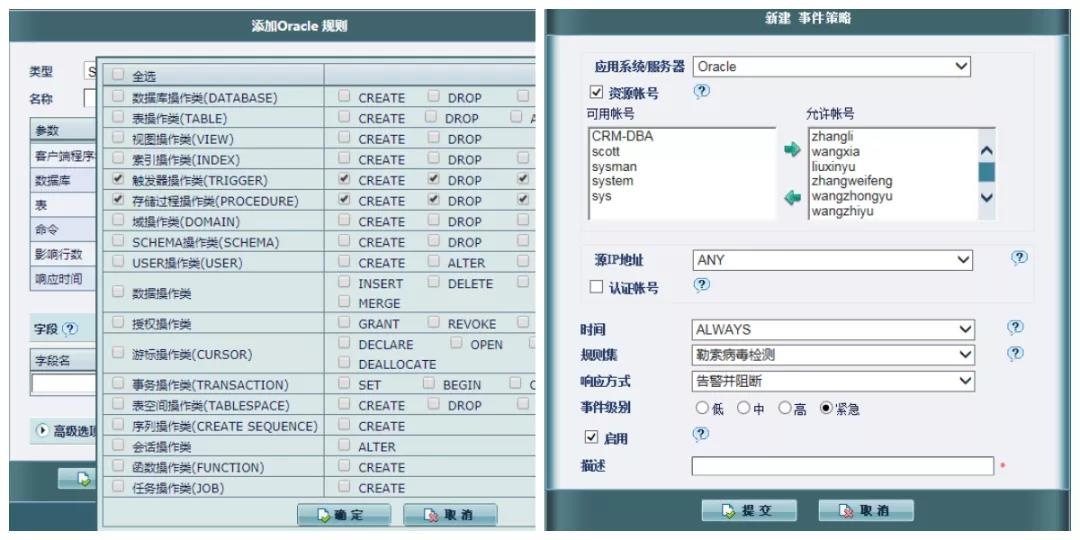The height and width of the screenshot is (540, 1080).
Task: Open help icon beside 源IP地址 dropdown
Action: point(1018,258)
